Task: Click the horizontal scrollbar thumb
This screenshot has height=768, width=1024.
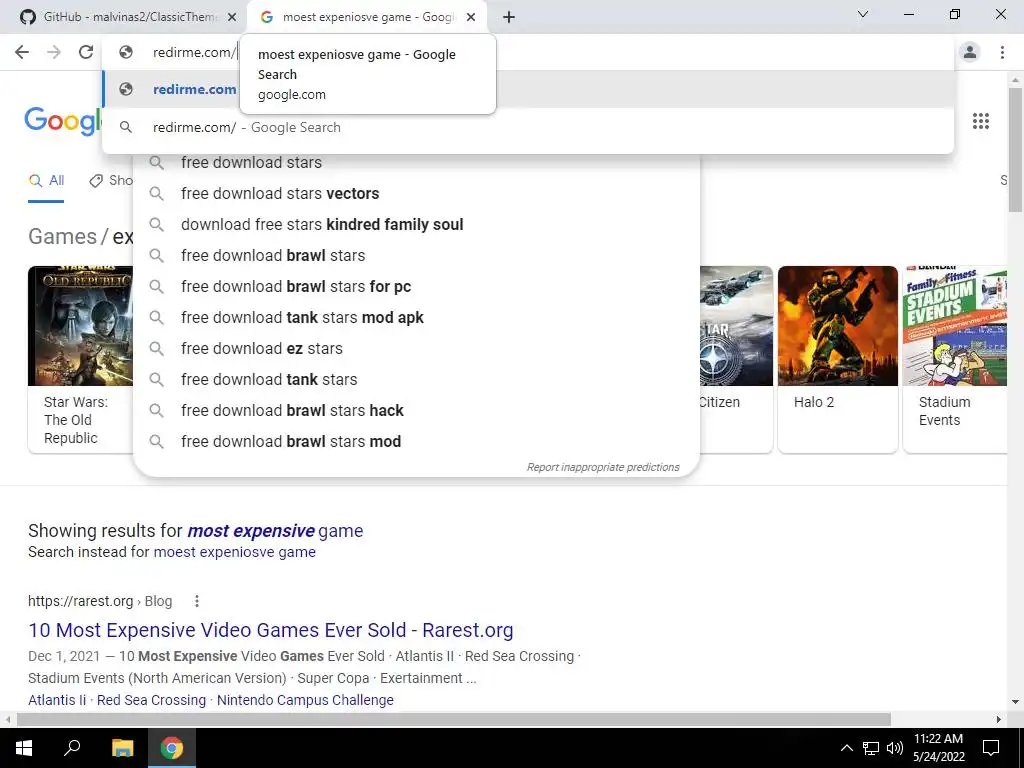Action: coord(453,719)
